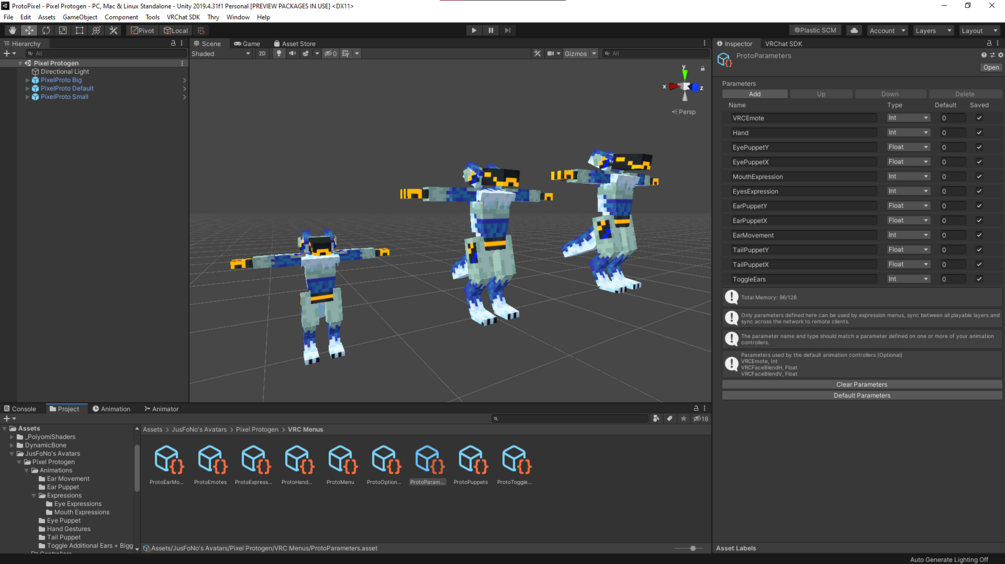1005x564 pixels.
Task: Open Type dropdown for VRCEmote
Action: pos(908,118)
